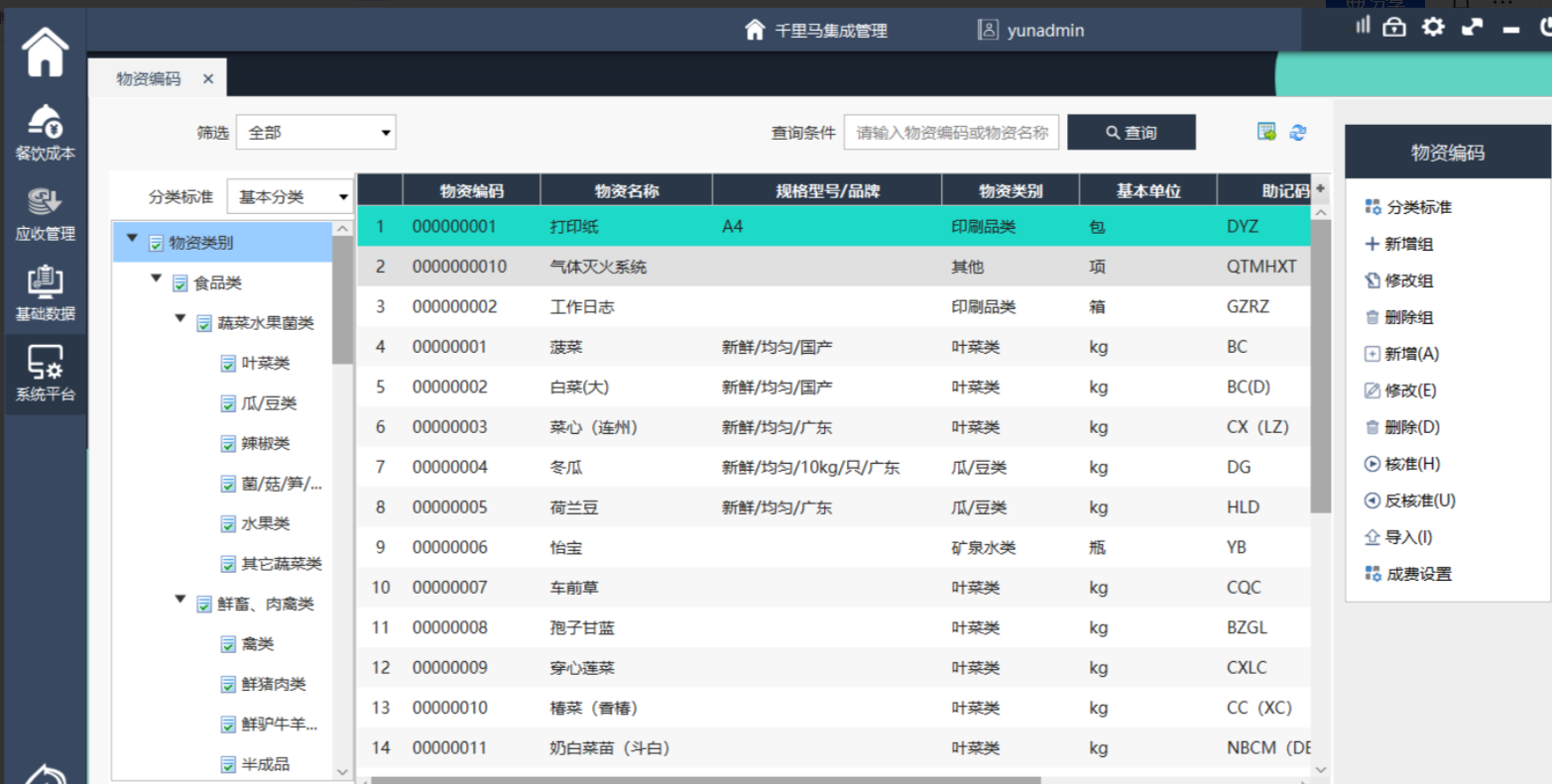The height and width of the screenshot is (784, 1552).
Task: Toggle the 水果类 category checkbox
Action: pyautogui.click(x=228, y=524)
